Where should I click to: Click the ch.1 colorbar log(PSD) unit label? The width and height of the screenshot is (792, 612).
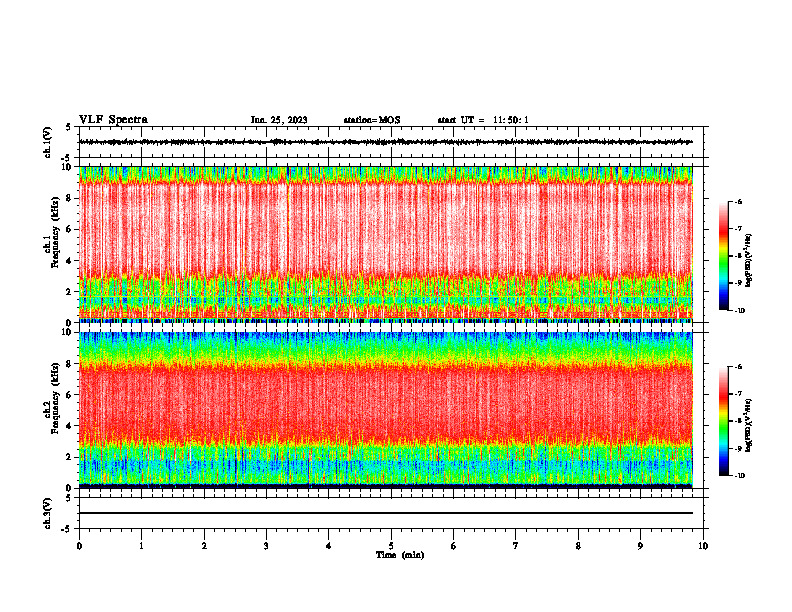point(748,260)
